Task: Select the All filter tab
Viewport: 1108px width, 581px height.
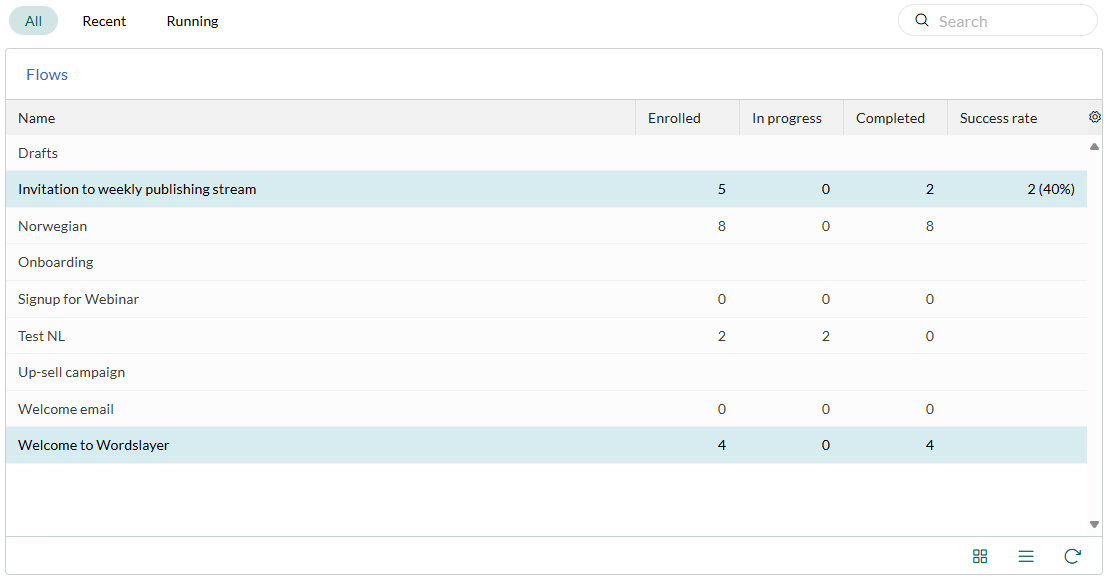Action: coord(33,21)
